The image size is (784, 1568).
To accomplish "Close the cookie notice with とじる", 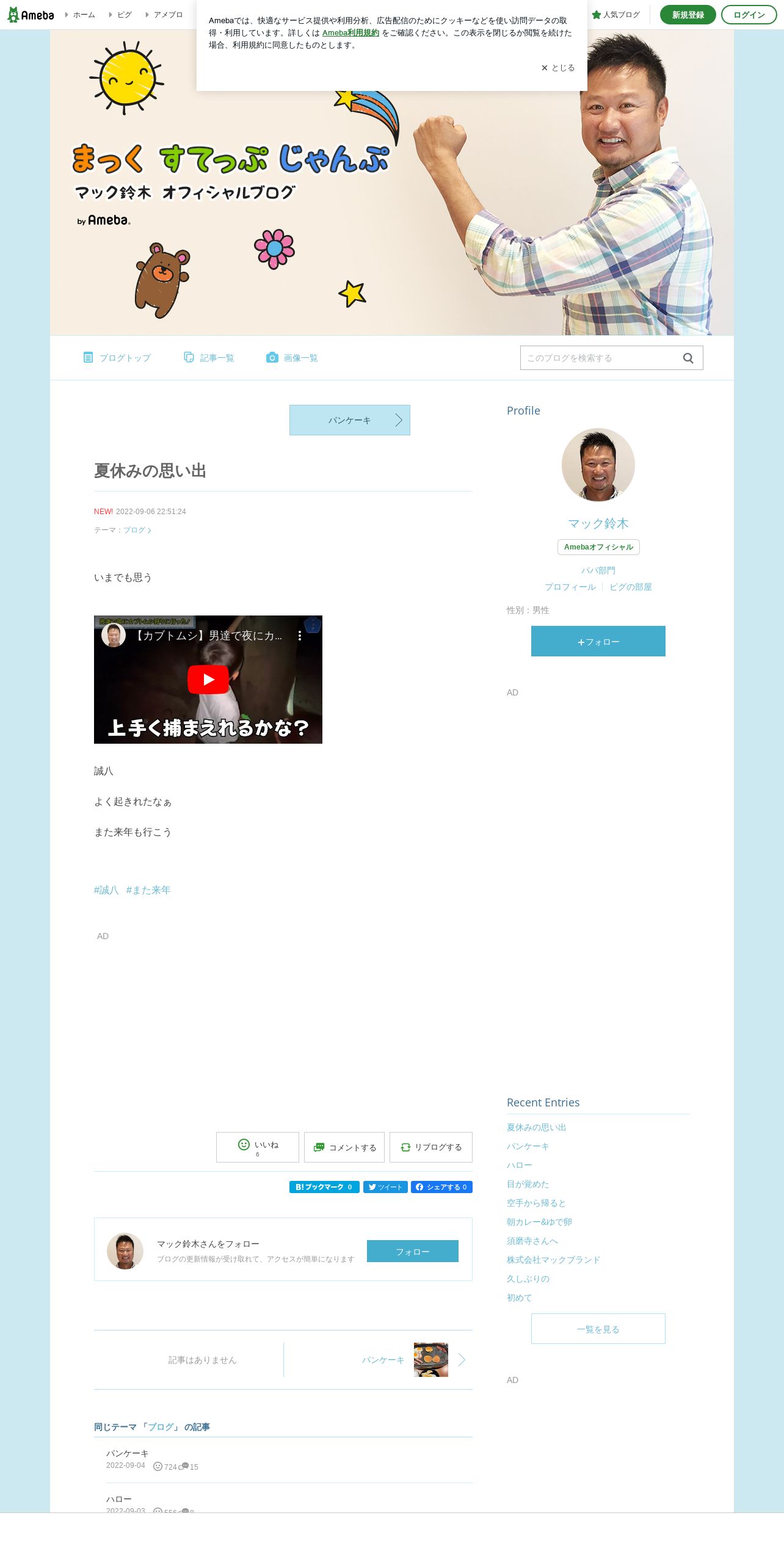I will (557, 68).
